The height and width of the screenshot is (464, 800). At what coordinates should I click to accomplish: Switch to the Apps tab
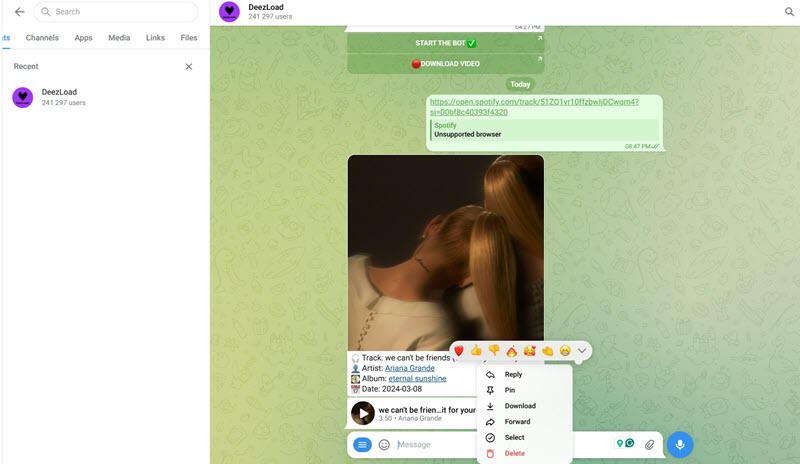[83, 38]
